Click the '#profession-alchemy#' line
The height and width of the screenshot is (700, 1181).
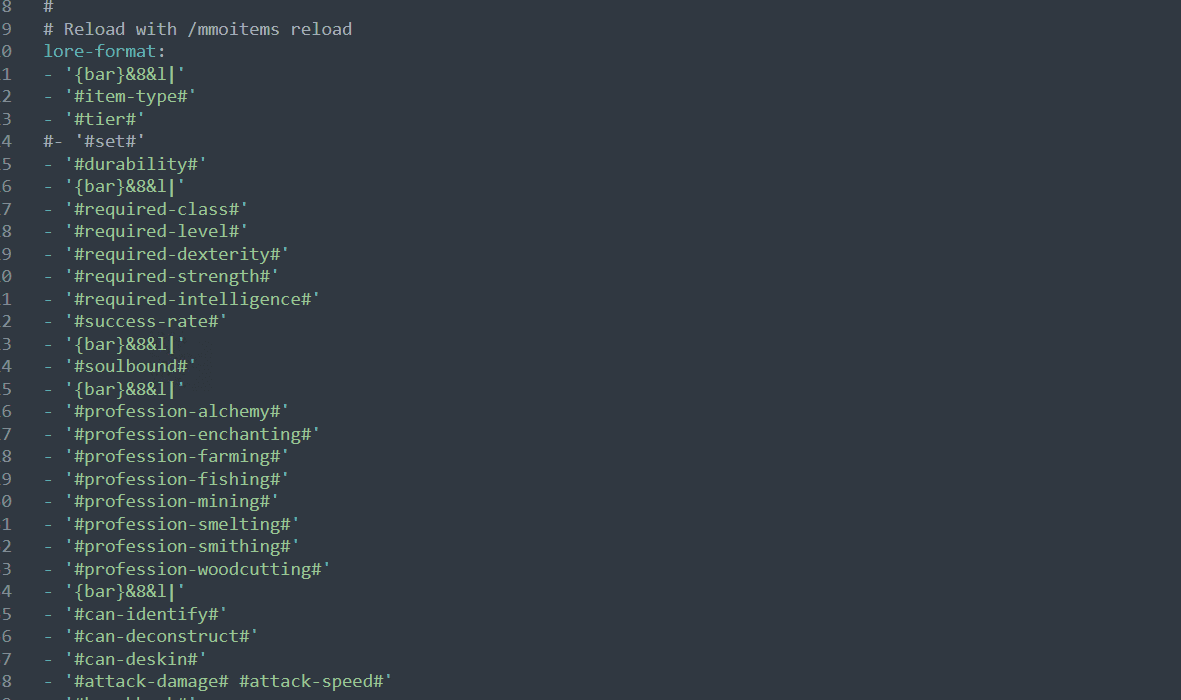click(176, 411)
